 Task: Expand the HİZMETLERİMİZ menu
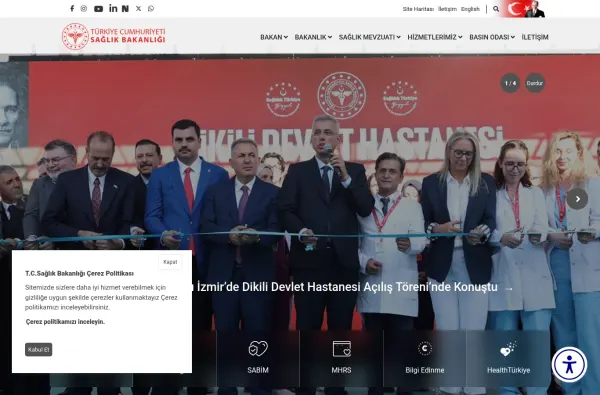coord(435,37)
